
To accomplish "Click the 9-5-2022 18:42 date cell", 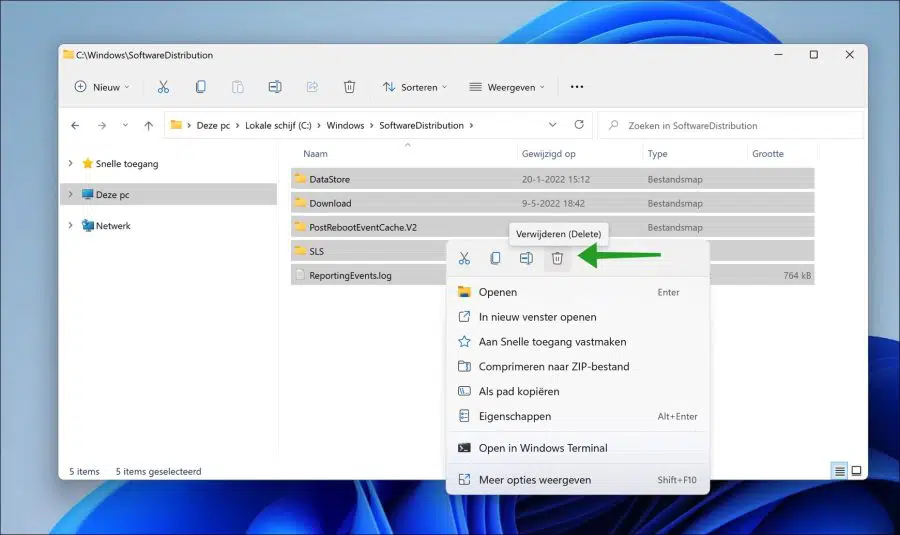I will pyautogui.click(x=553, y=203).
